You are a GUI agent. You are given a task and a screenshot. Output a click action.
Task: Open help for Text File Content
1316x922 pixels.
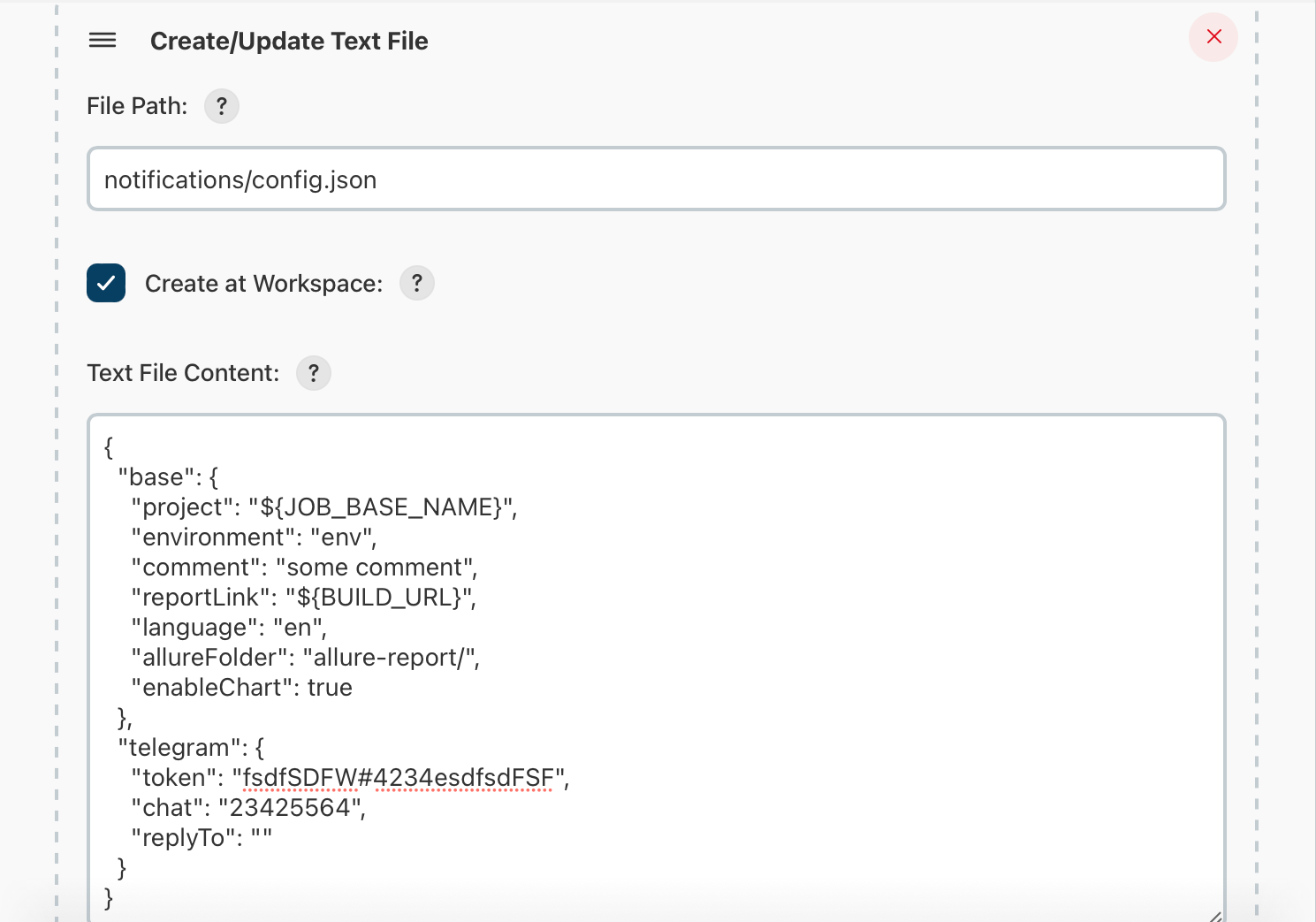pyautogui.click(x=314, y=373)
